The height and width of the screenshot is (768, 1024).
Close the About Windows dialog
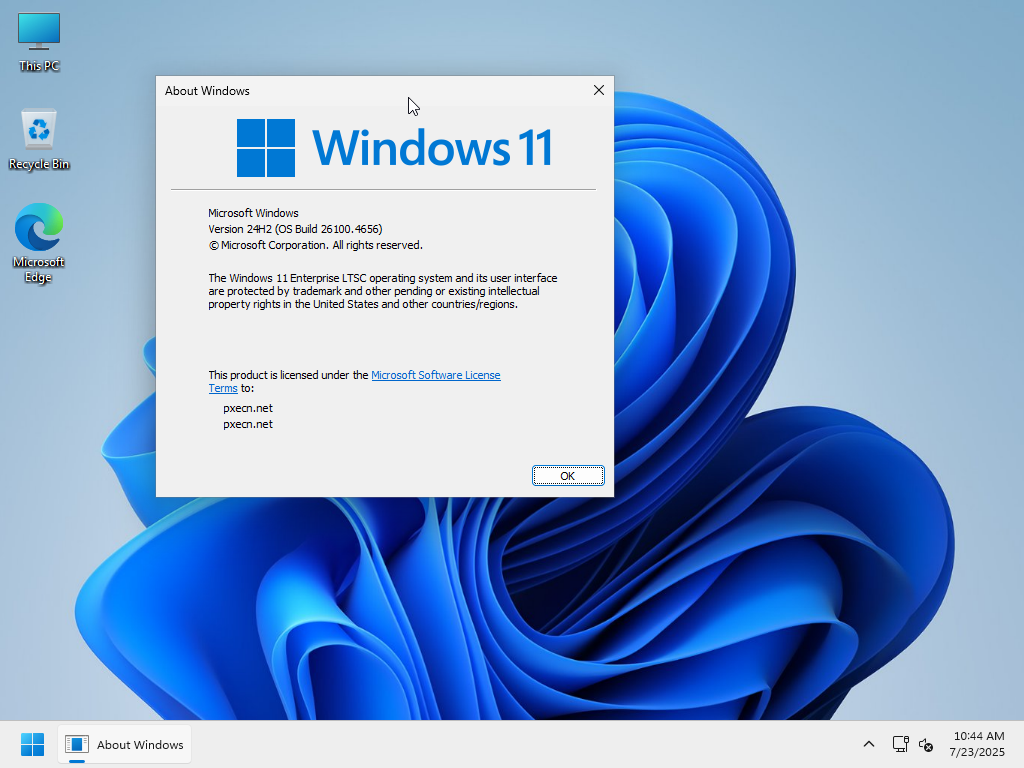tap(598, 90)
